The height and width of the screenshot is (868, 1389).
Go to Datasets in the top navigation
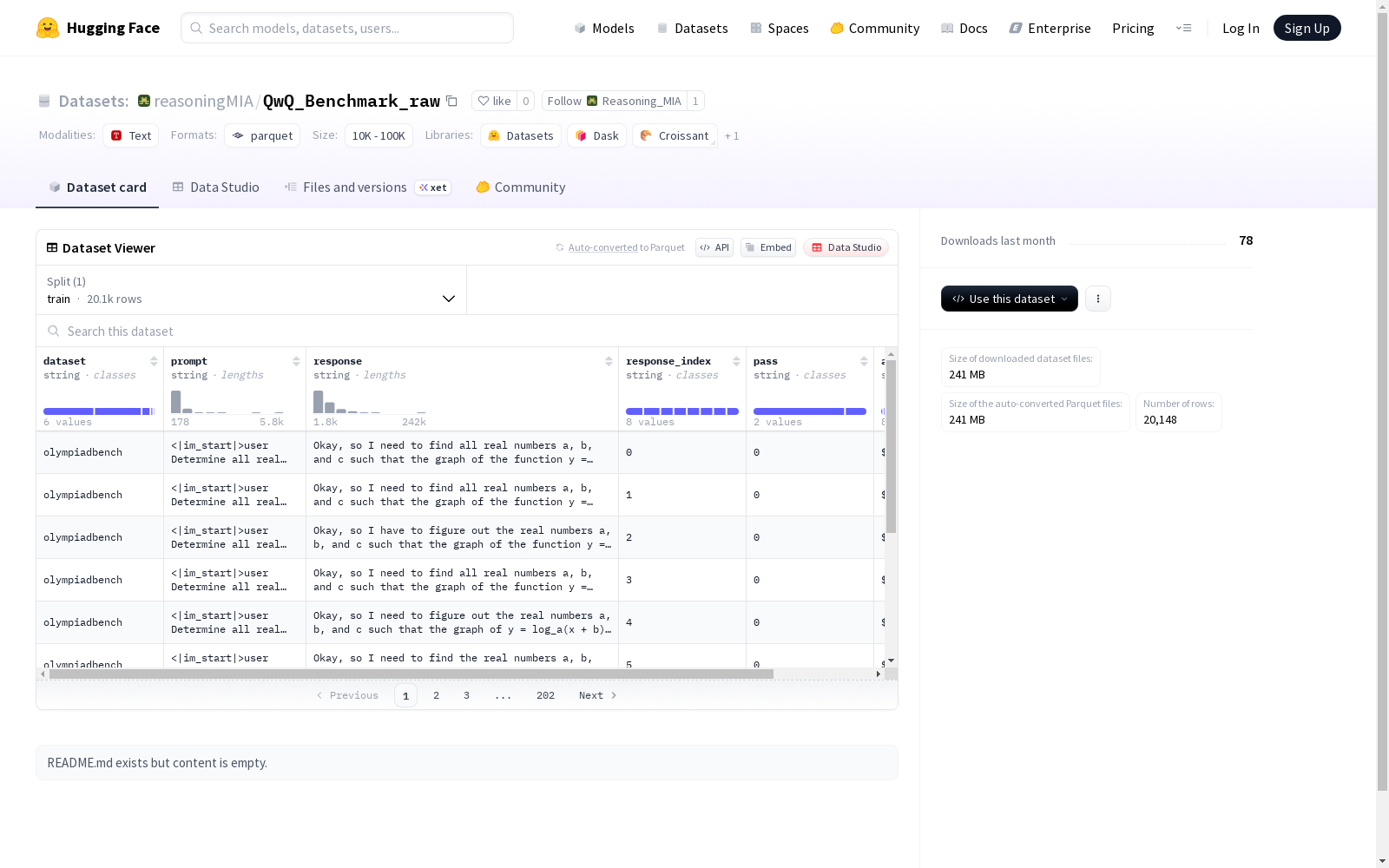tap(692, 28)
